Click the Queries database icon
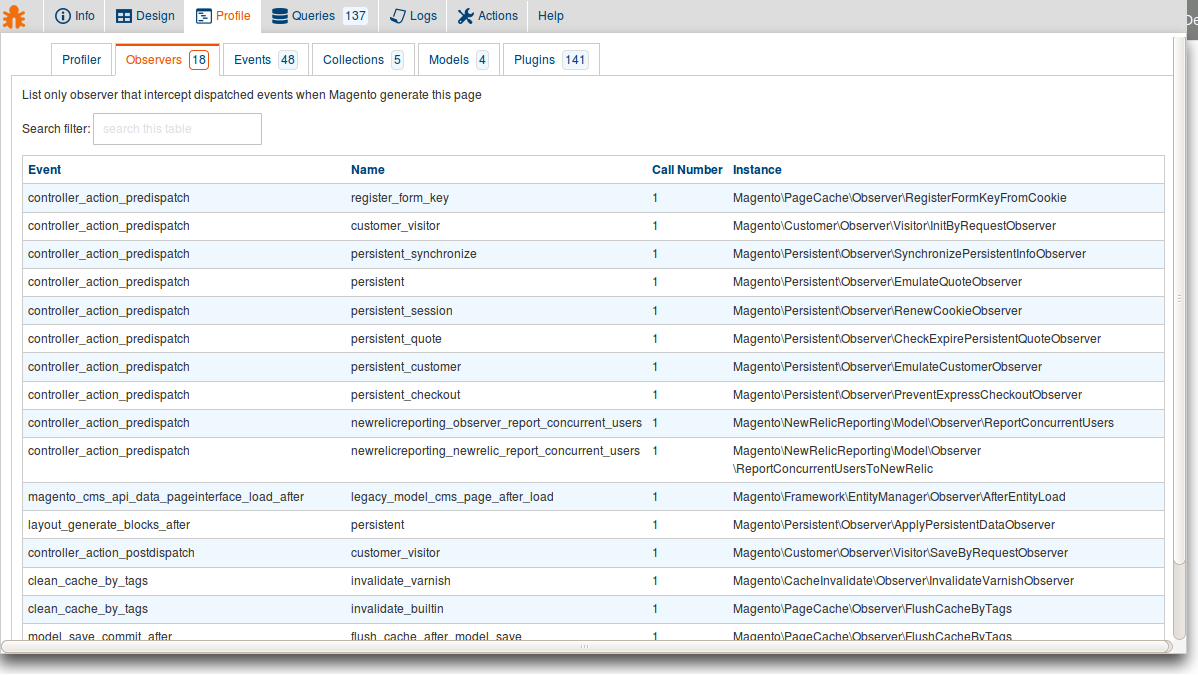 (280, 16)
